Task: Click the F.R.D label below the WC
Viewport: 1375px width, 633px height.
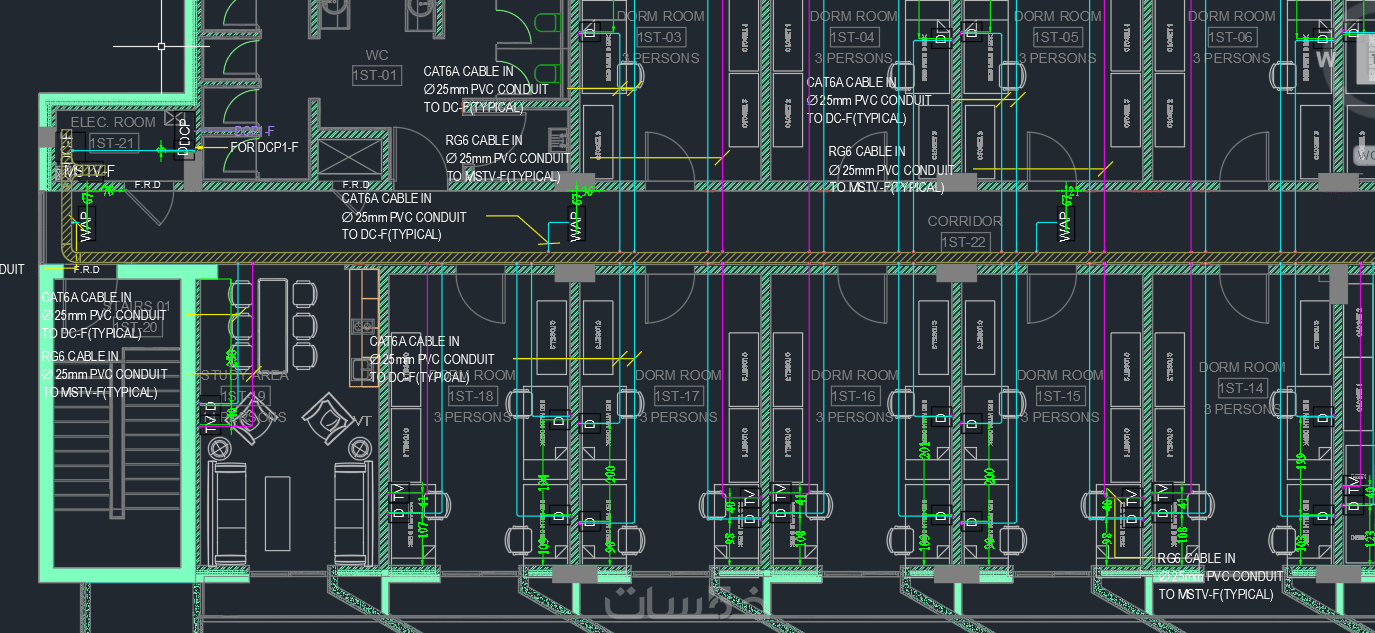Action: pos(357,185)
